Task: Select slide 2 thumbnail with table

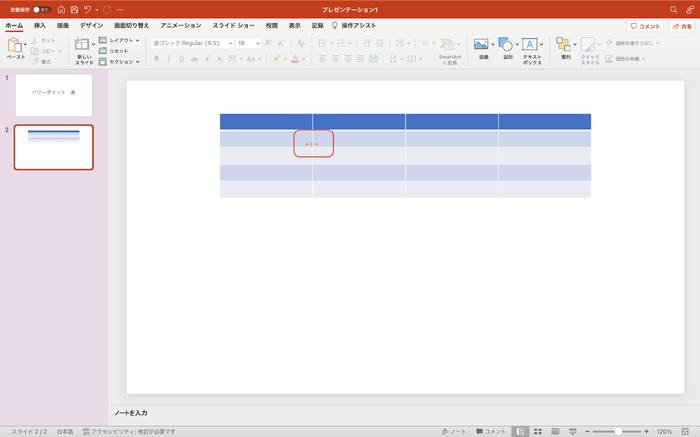Action: (x=54, y=147)
